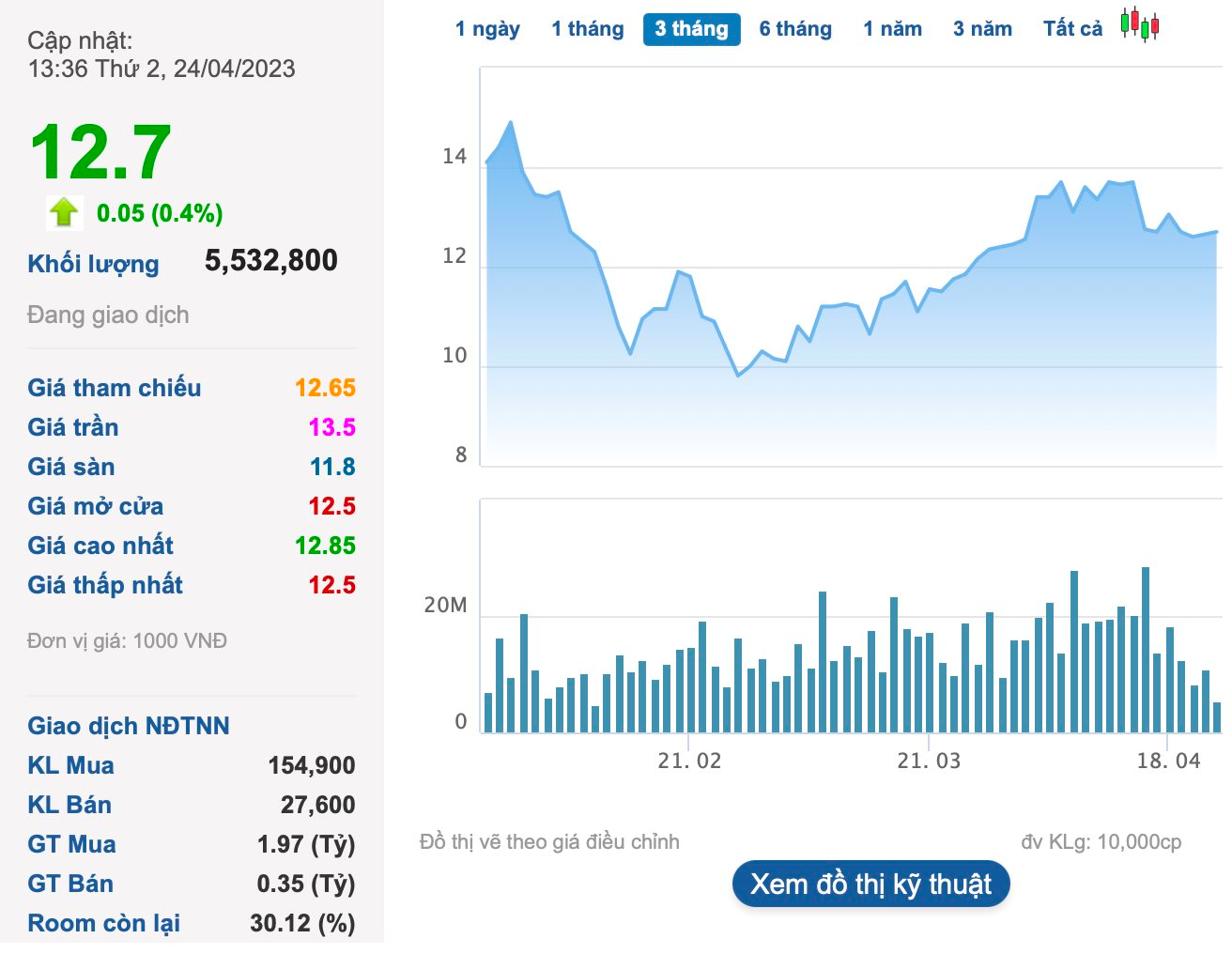1232x954 pixels.
Task: Select the Tất cả time range tab
Action: (1072, 29)
